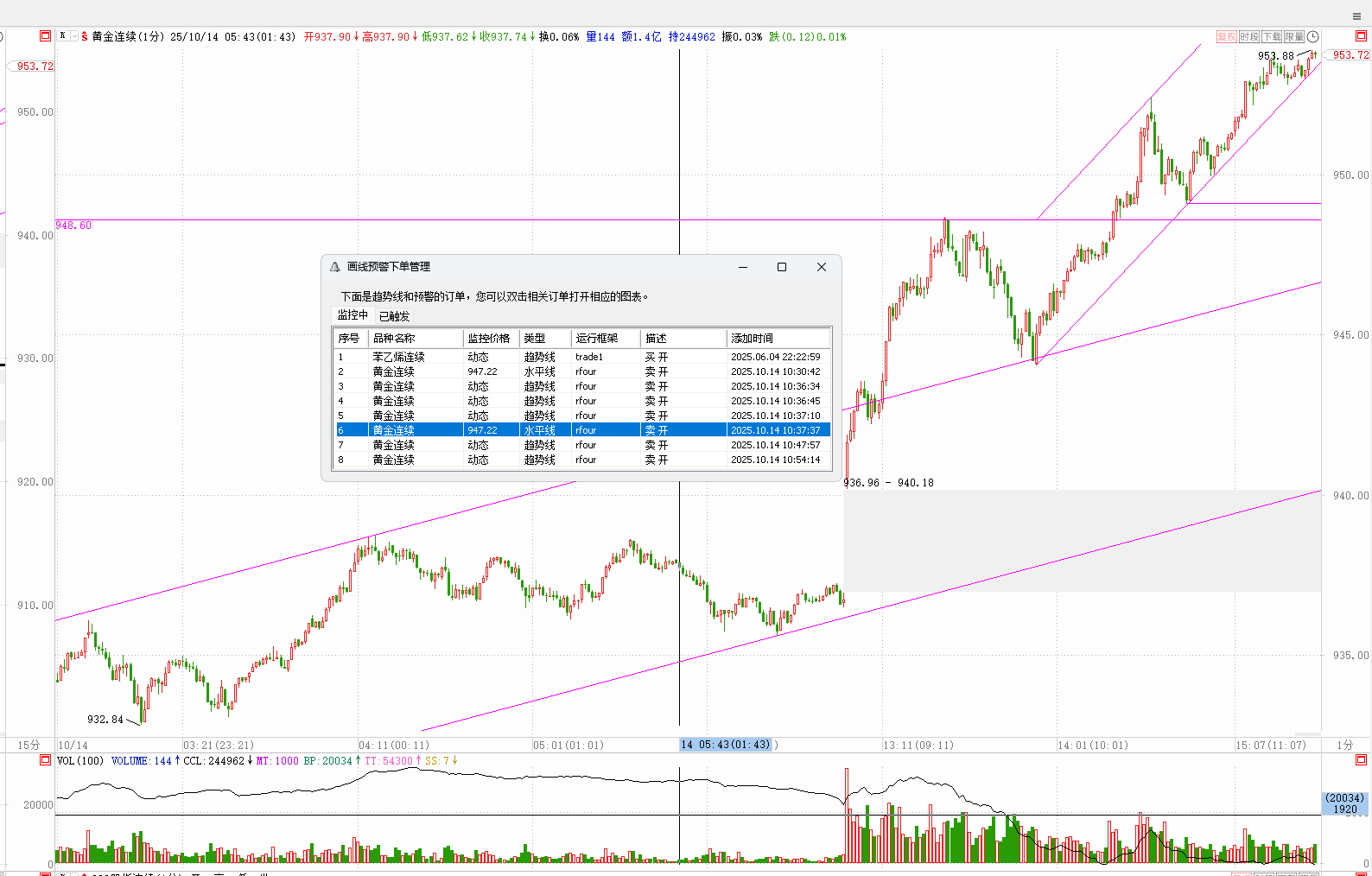Click the 下载 download button
Screen dimensions: 1372x876
pos(1271,36)
